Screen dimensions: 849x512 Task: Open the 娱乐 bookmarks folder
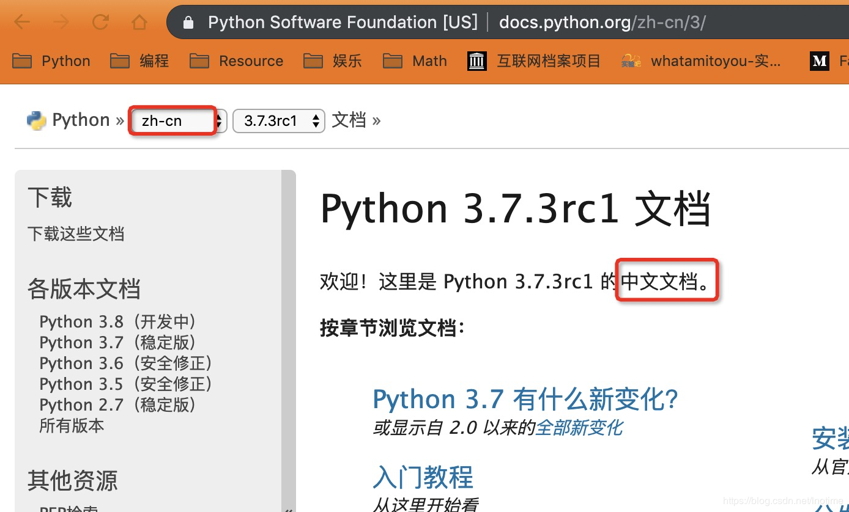[332, 61]
